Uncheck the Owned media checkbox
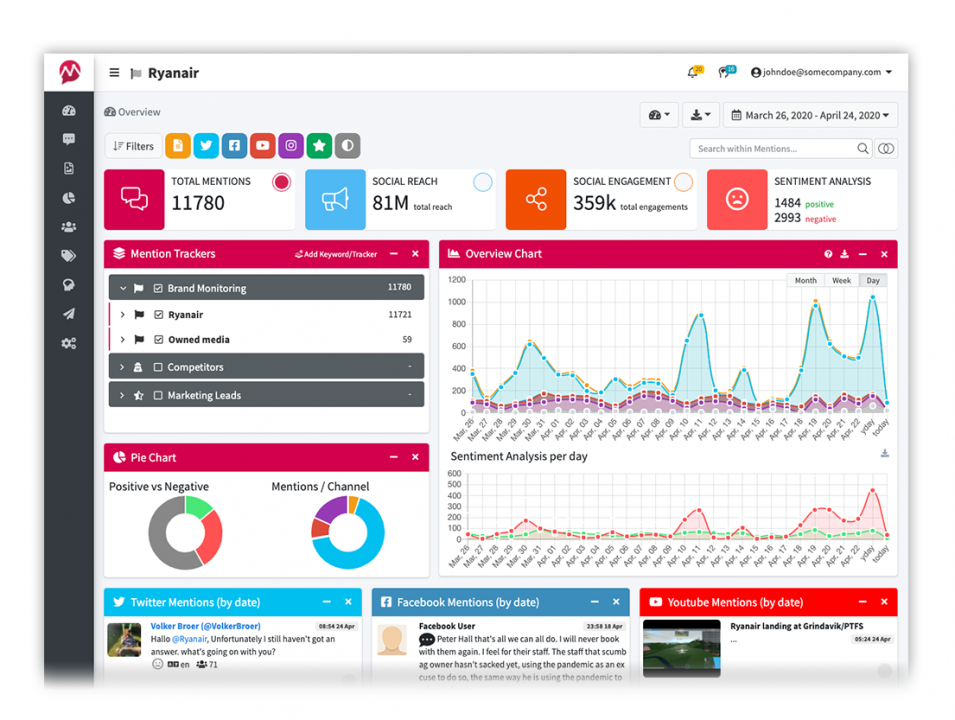The image size is (955, 720). (x=159, y=339)
